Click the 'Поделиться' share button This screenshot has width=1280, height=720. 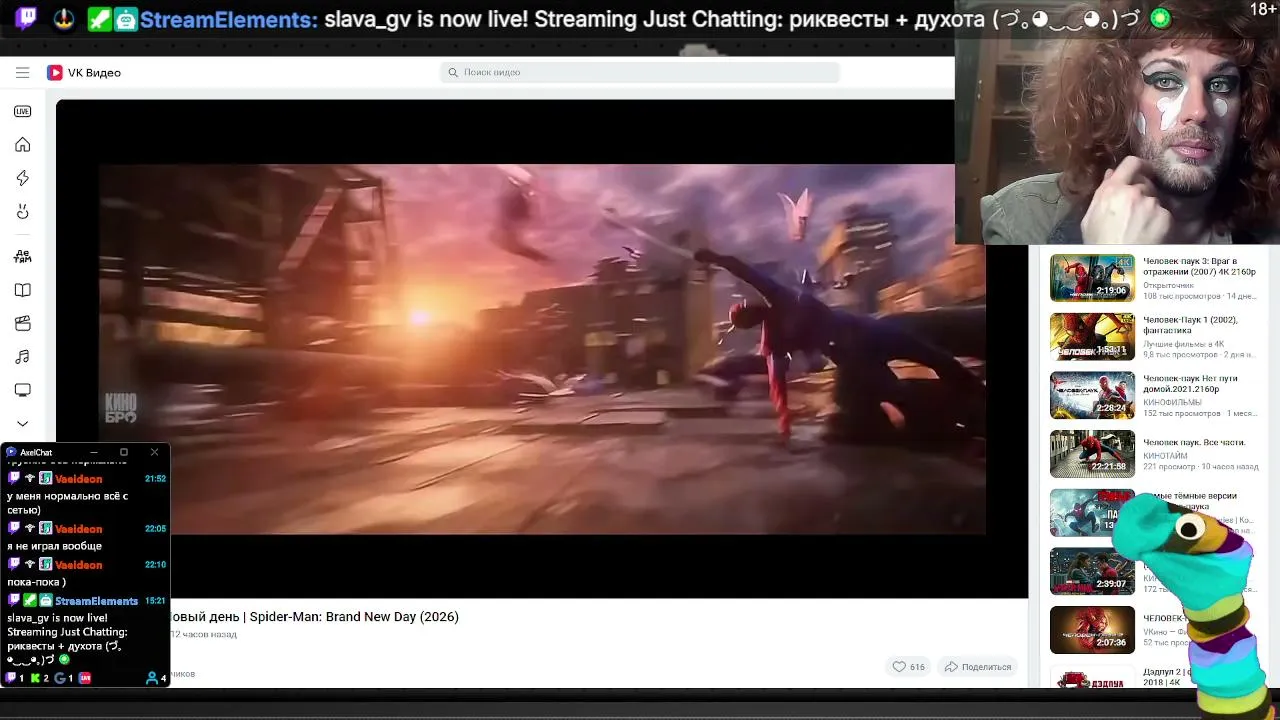[x=978, y=667]
